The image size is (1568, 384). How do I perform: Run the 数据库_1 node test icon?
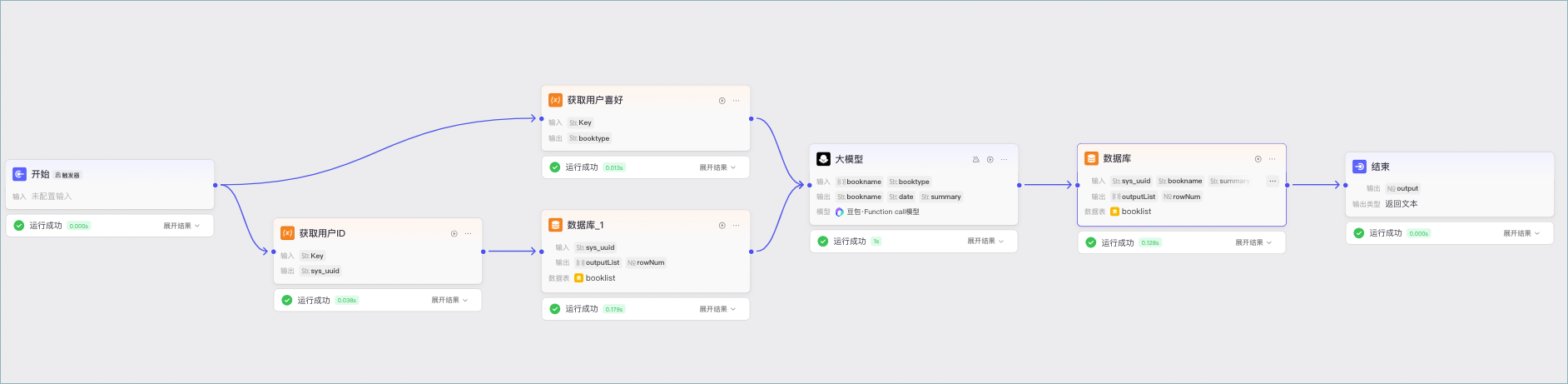pos(722,226)
